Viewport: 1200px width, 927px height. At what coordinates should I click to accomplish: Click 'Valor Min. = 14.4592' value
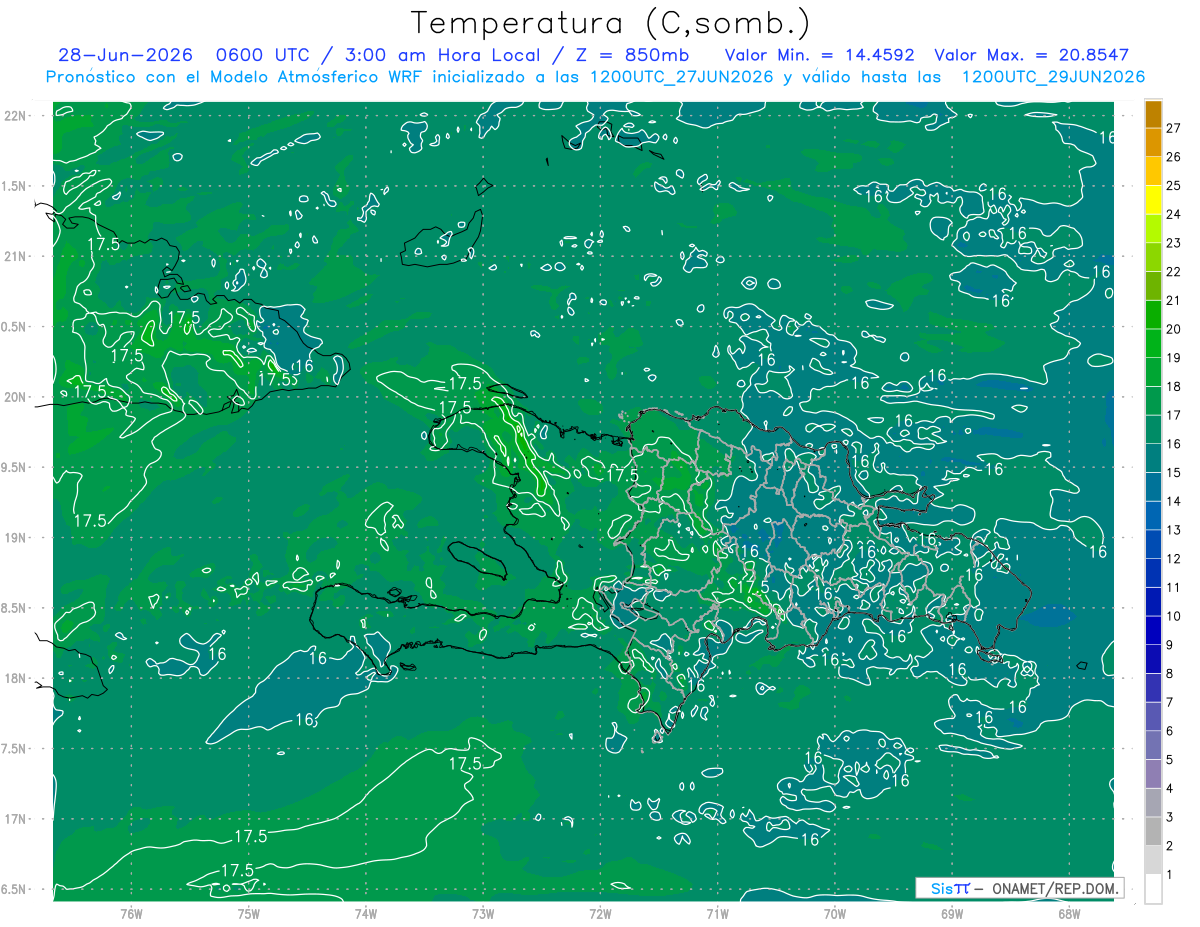pos(820,55)
